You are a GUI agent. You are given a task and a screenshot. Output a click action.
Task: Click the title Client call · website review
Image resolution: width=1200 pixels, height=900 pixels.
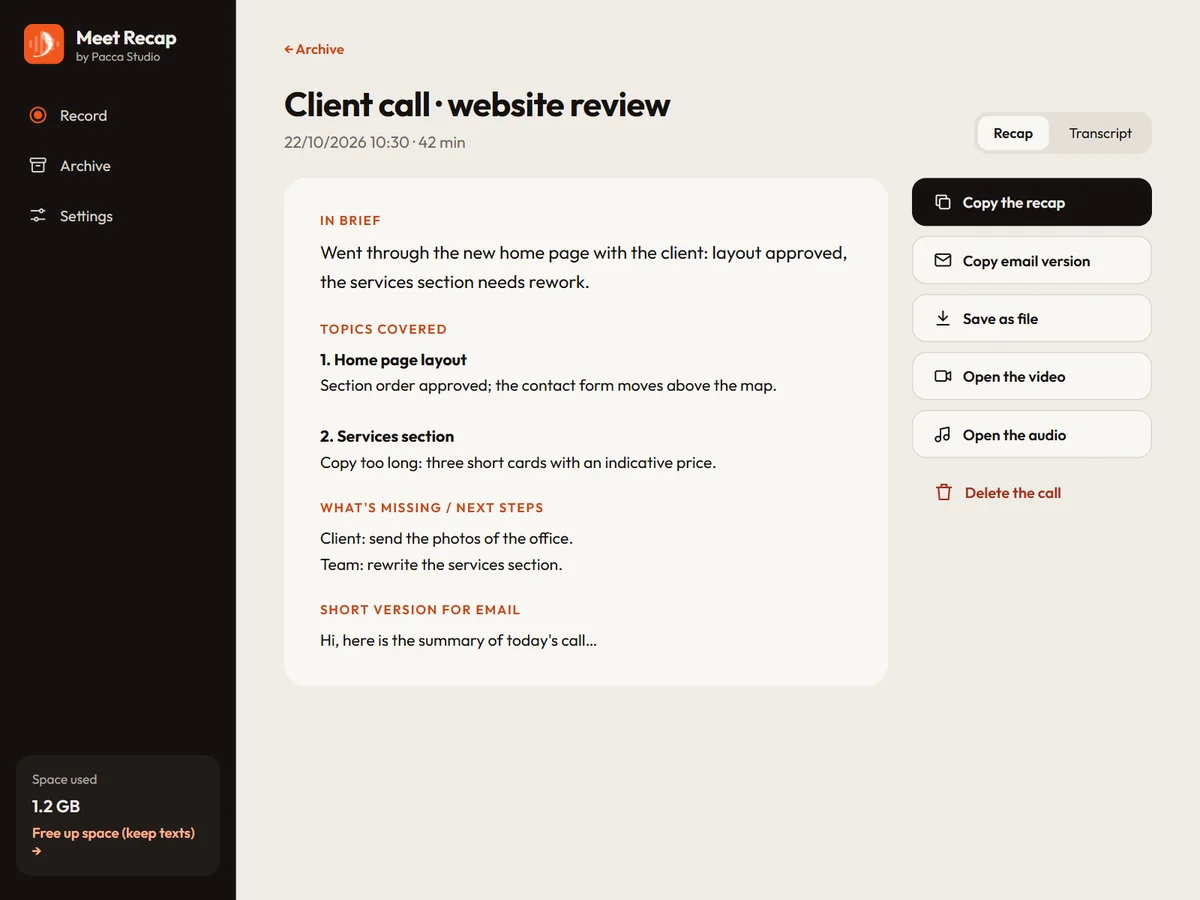pos(477,104)
